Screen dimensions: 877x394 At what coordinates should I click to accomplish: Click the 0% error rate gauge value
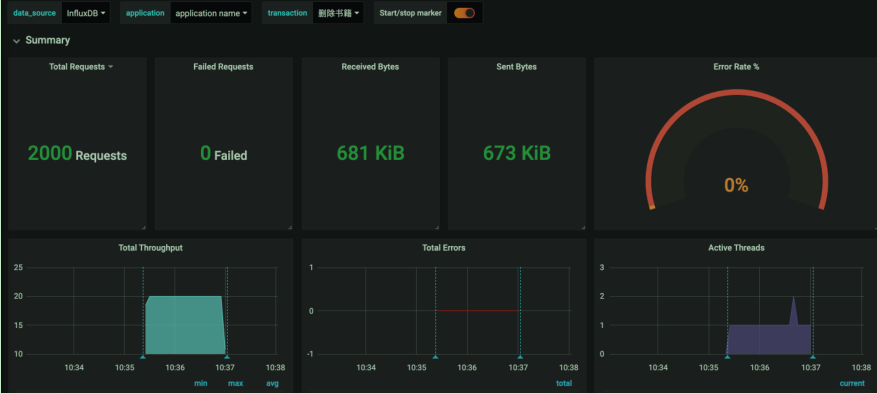736,185
